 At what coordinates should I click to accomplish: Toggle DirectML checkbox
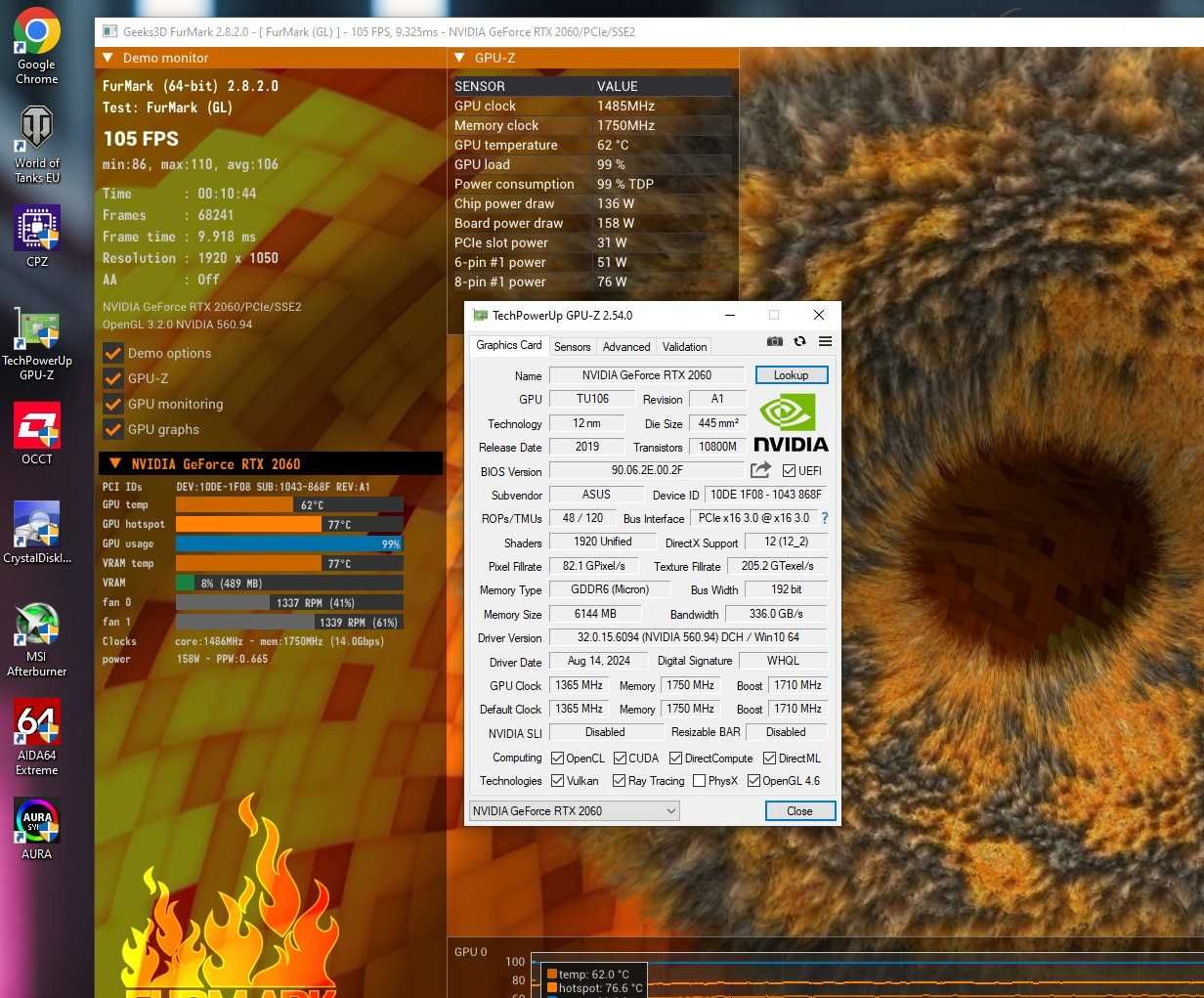pos(769,758)
